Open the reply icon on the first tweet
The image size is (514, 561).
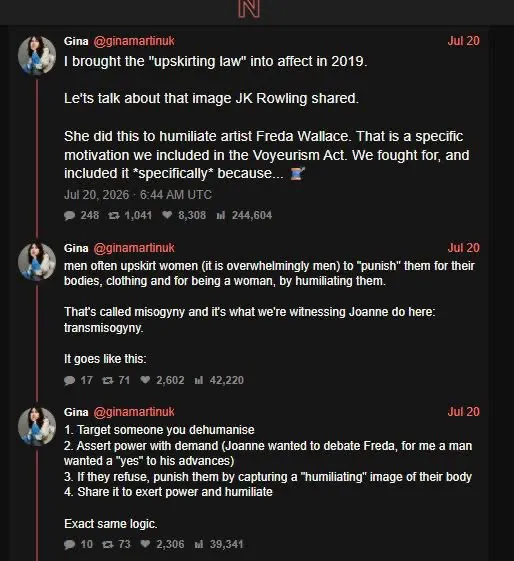tap(69, 215)
